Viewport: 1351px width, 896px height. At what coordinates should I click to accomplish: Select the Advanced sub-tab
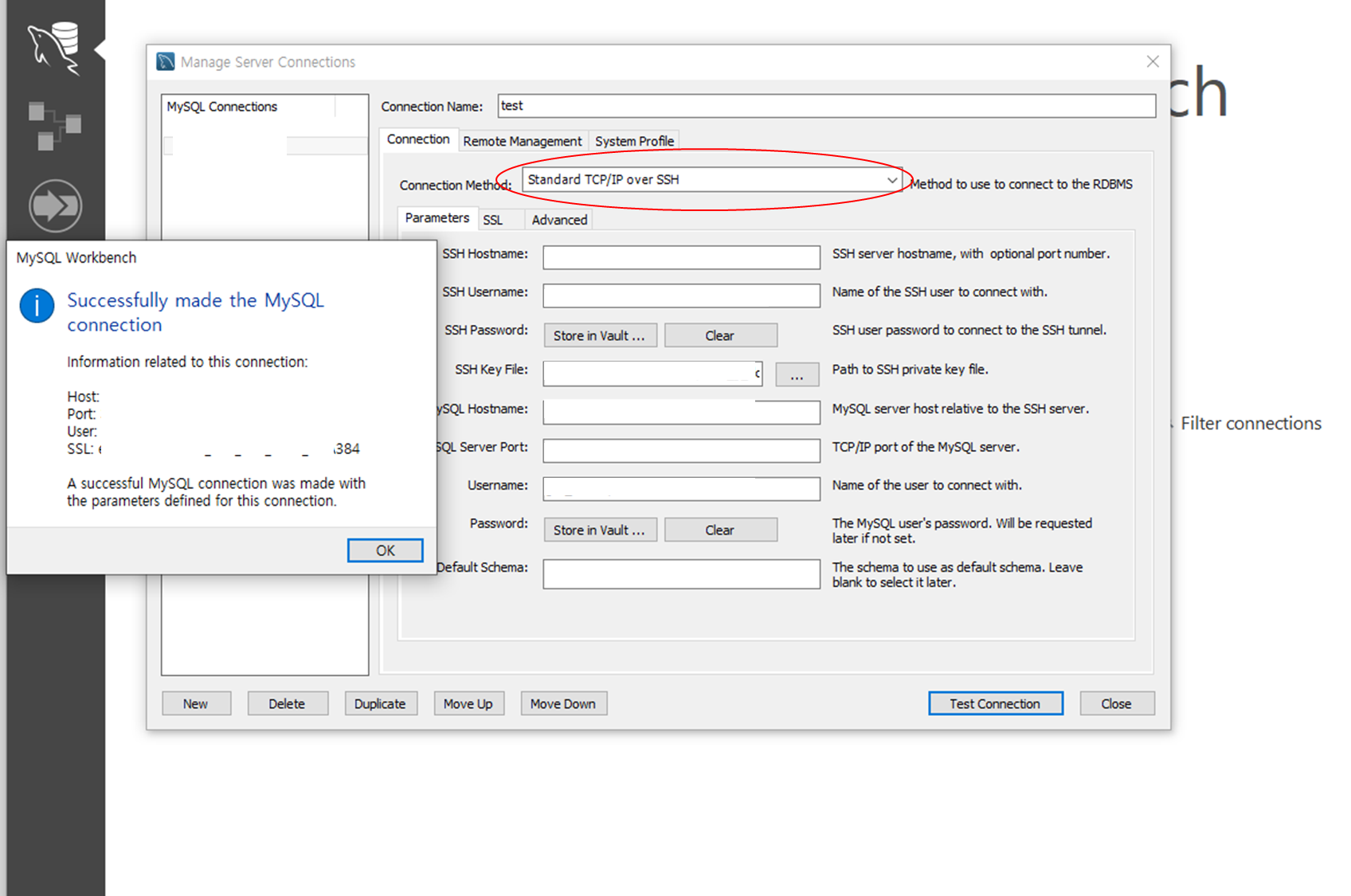(559, 220)
